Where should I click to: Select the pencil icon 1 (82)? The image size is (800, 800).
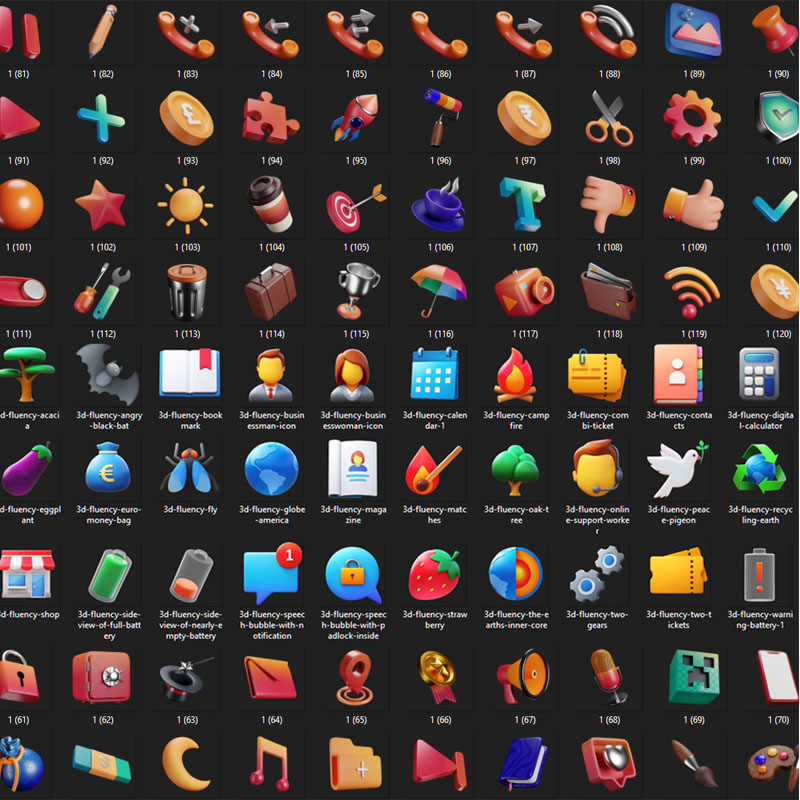pyautogui.click(x=103, y=32)
